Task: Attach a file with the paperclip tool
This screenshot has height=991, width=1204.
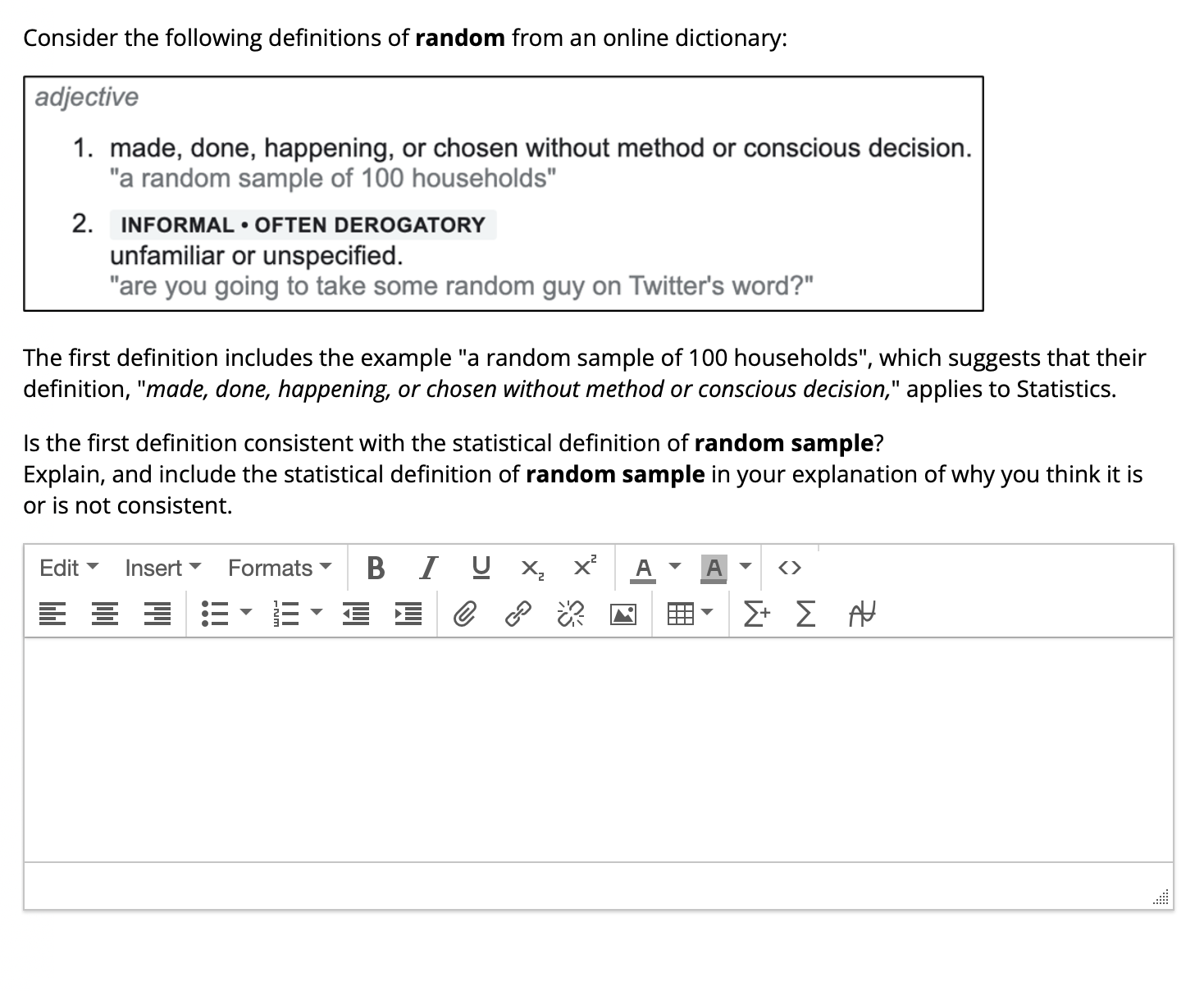Action: pyautogui.click(x=466, y=614)
